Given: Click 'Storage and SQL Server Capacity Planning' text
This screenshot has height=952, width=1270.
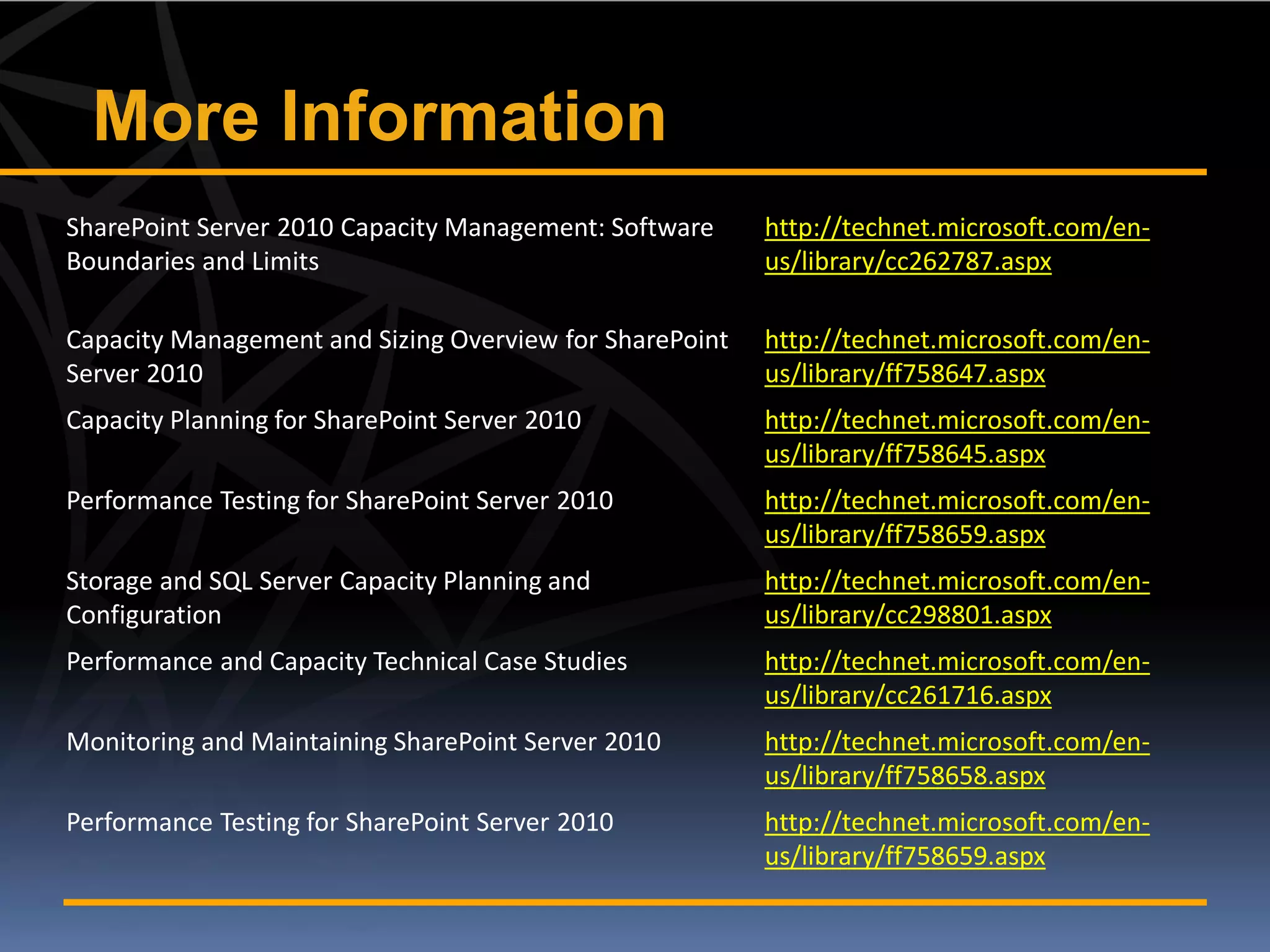Looking at the screenshot, I should click(x=328, y=597).
